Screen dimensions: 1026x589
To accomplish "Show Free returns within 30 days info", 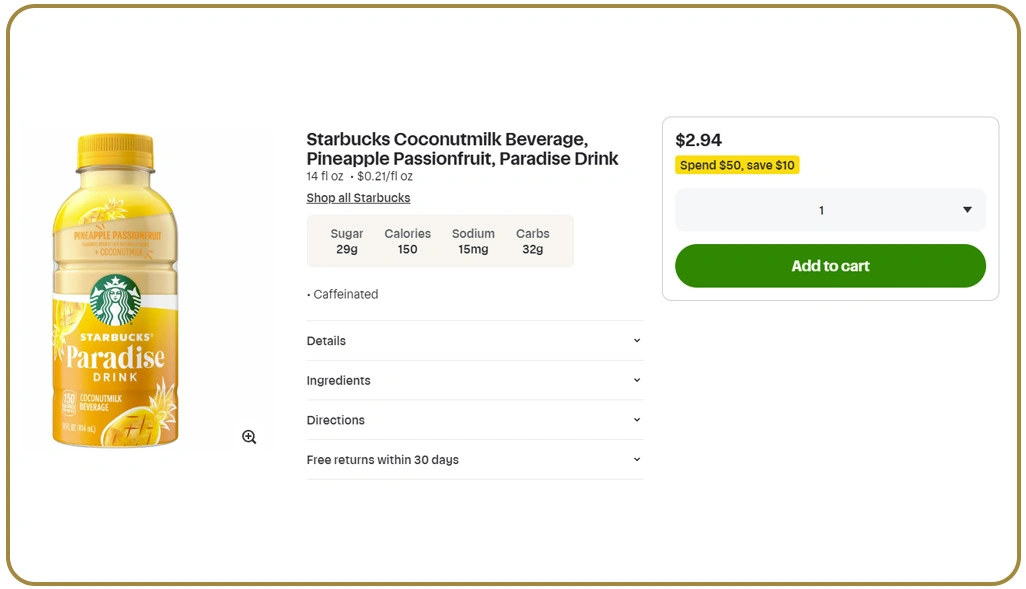I will click(x=382, y=460).
